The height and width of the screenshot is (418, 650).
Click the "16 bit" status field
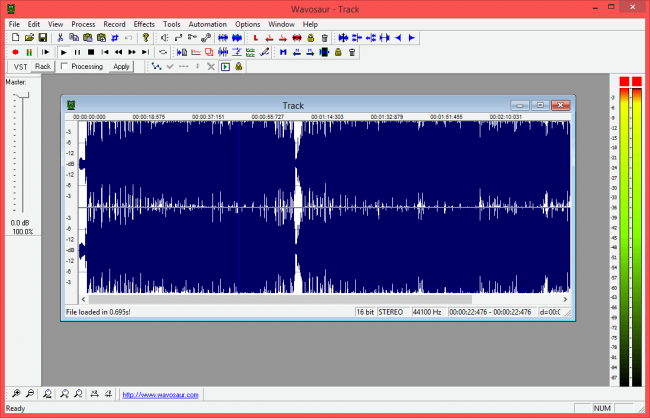[365, 312]
